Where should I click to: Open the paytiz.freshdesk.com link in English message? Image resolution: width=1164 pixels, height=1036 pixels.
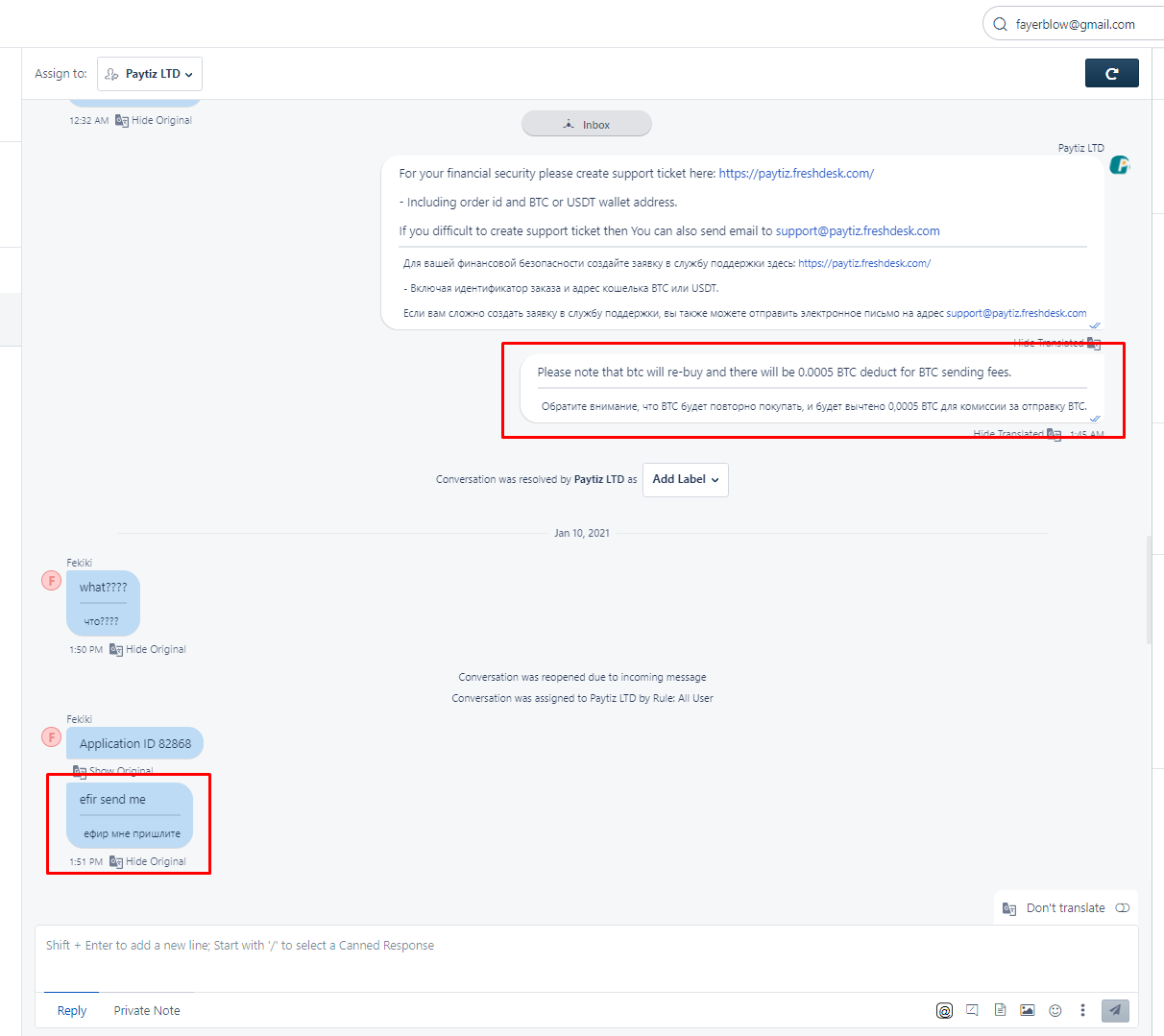[795, 174]
